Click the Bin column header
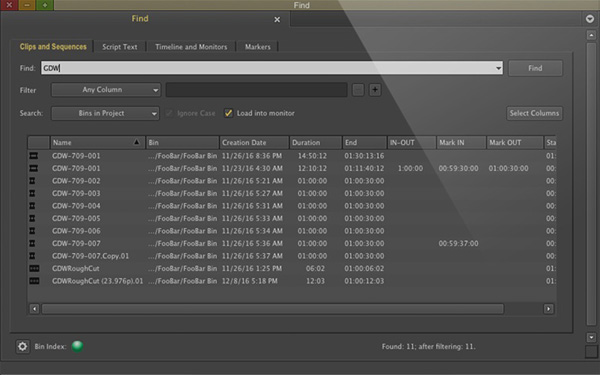The width and height of the screenshot is (600, 375). (x=183, y=142)
